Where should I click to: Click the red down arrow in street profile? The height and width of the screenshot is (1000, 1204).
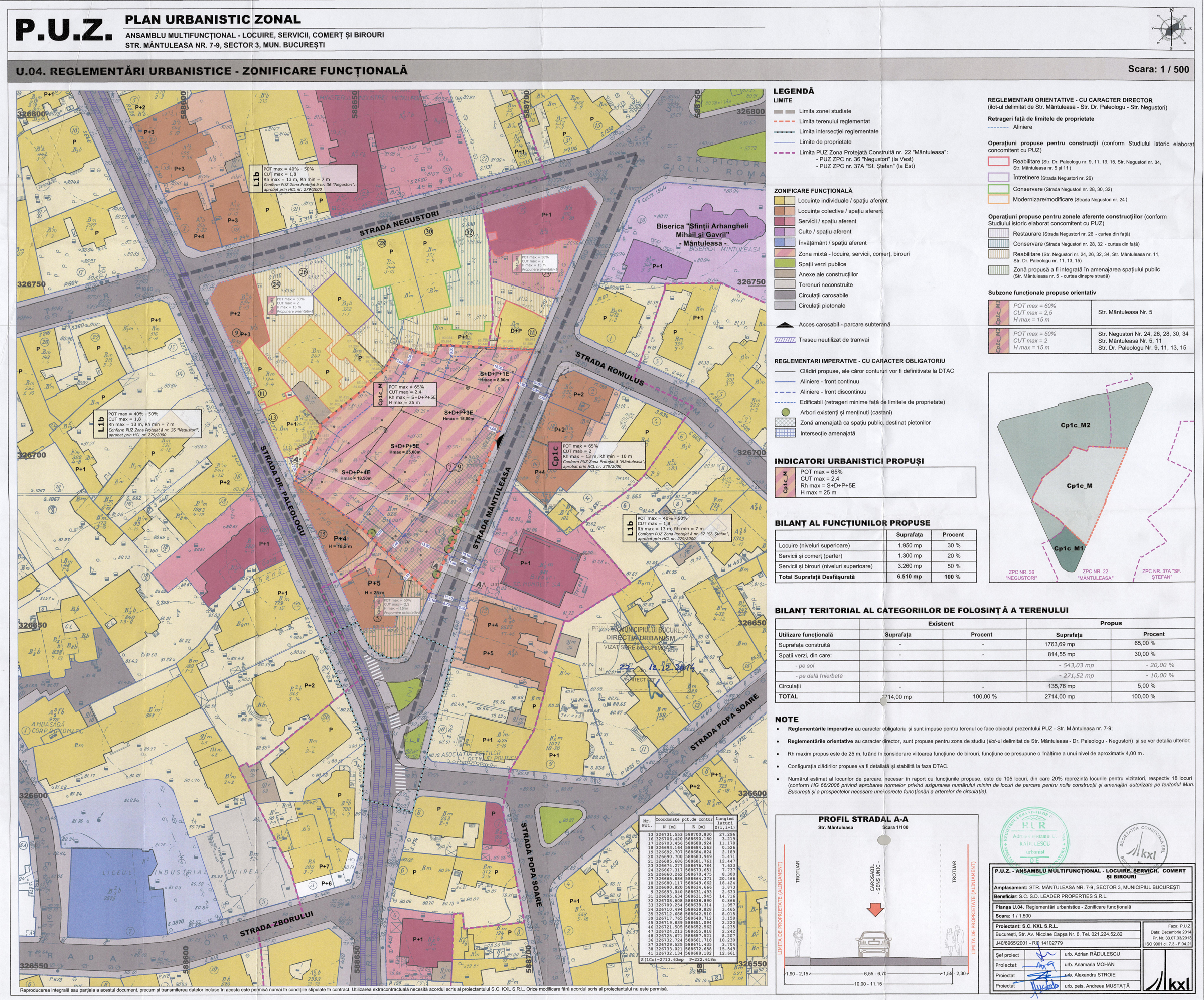coord(875,909)
